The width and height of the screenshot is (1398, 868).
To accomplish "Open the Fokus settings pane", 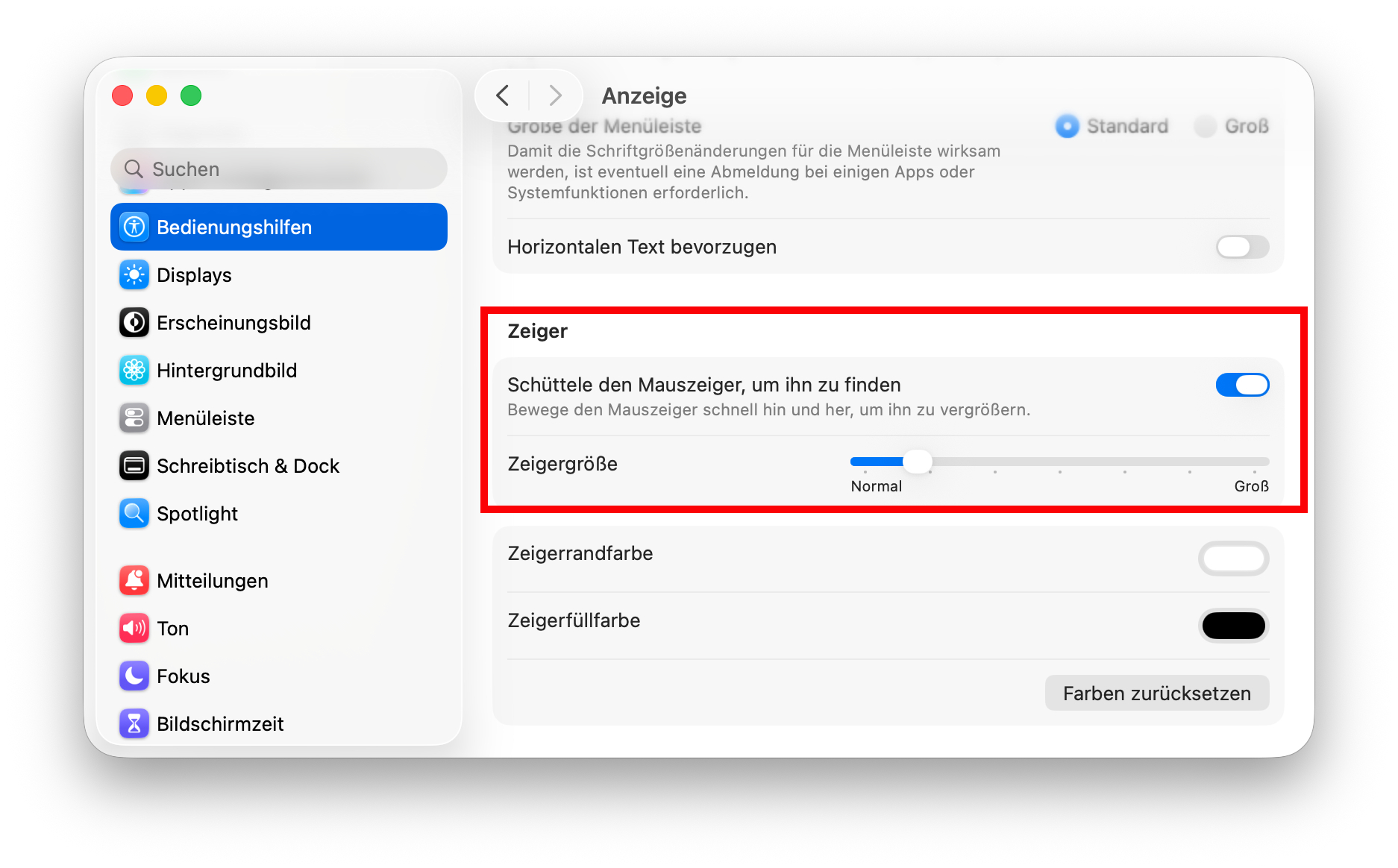I will 278,676.
